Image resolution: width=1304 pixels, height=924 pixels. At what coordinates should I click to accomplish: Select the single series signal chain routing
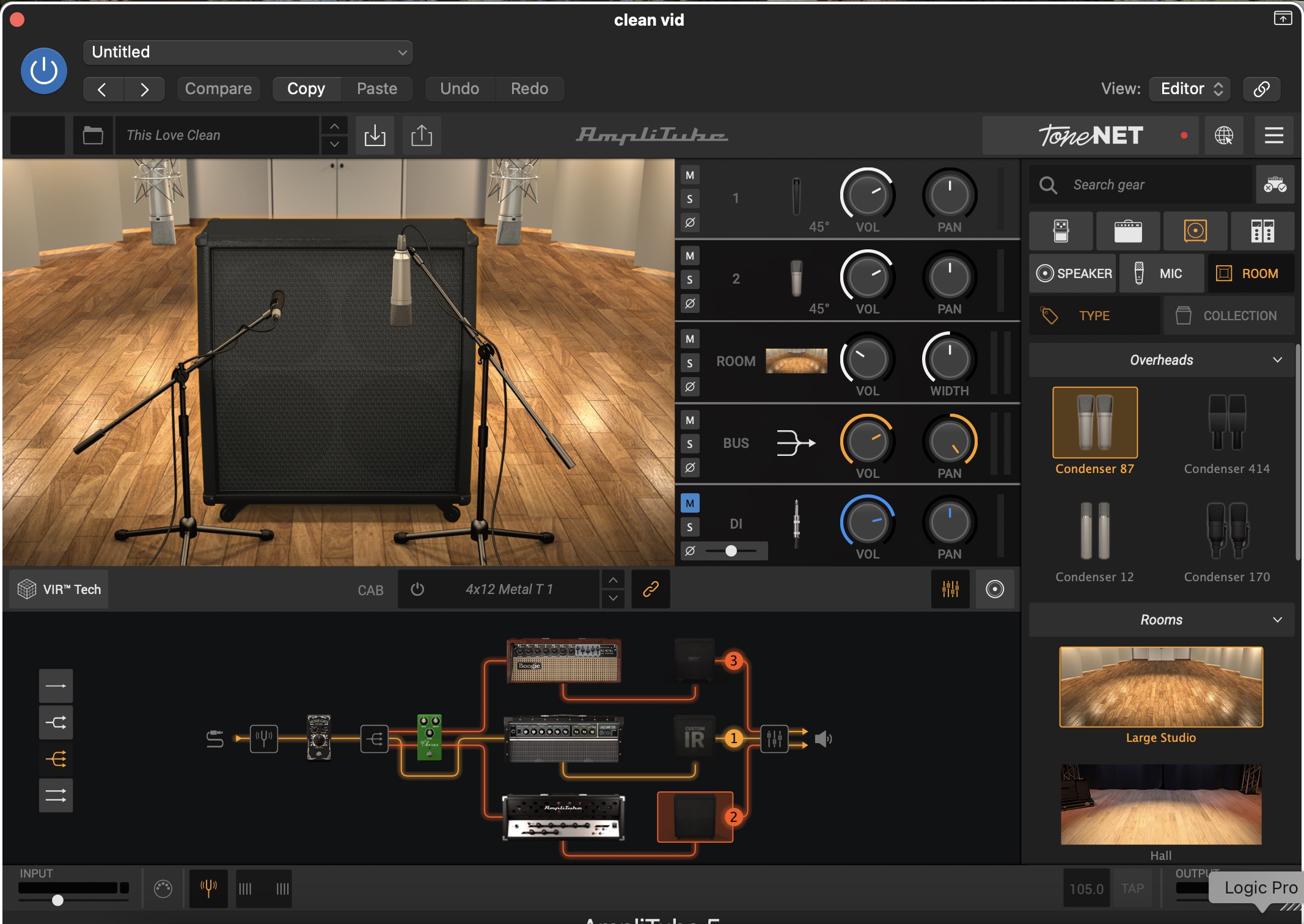pos(56,686)
